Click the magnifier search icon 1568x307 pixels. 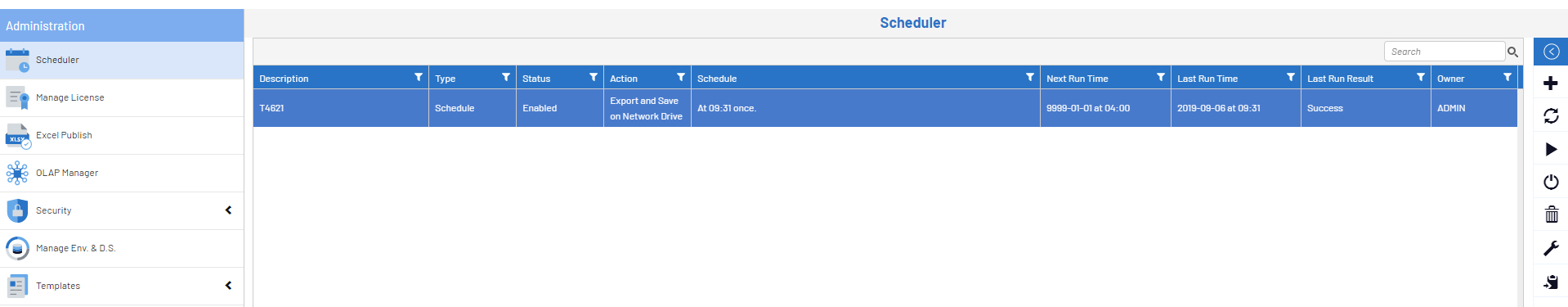point(1512,52)
